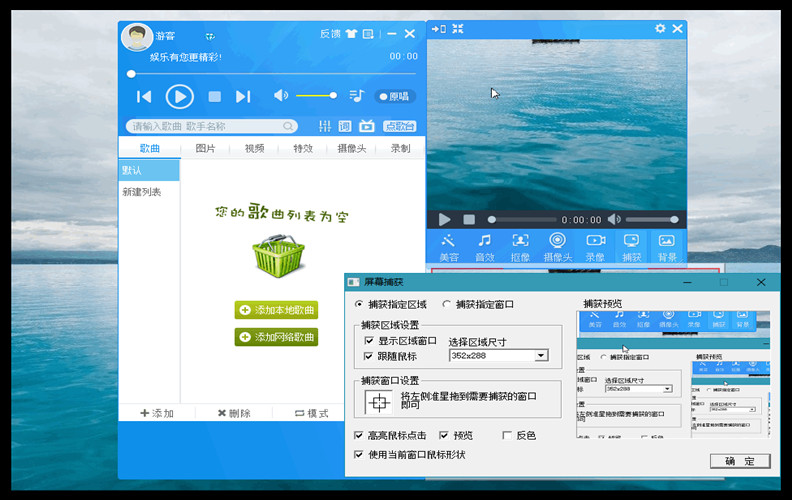Click the 背景 background image icon

(667, 245)
